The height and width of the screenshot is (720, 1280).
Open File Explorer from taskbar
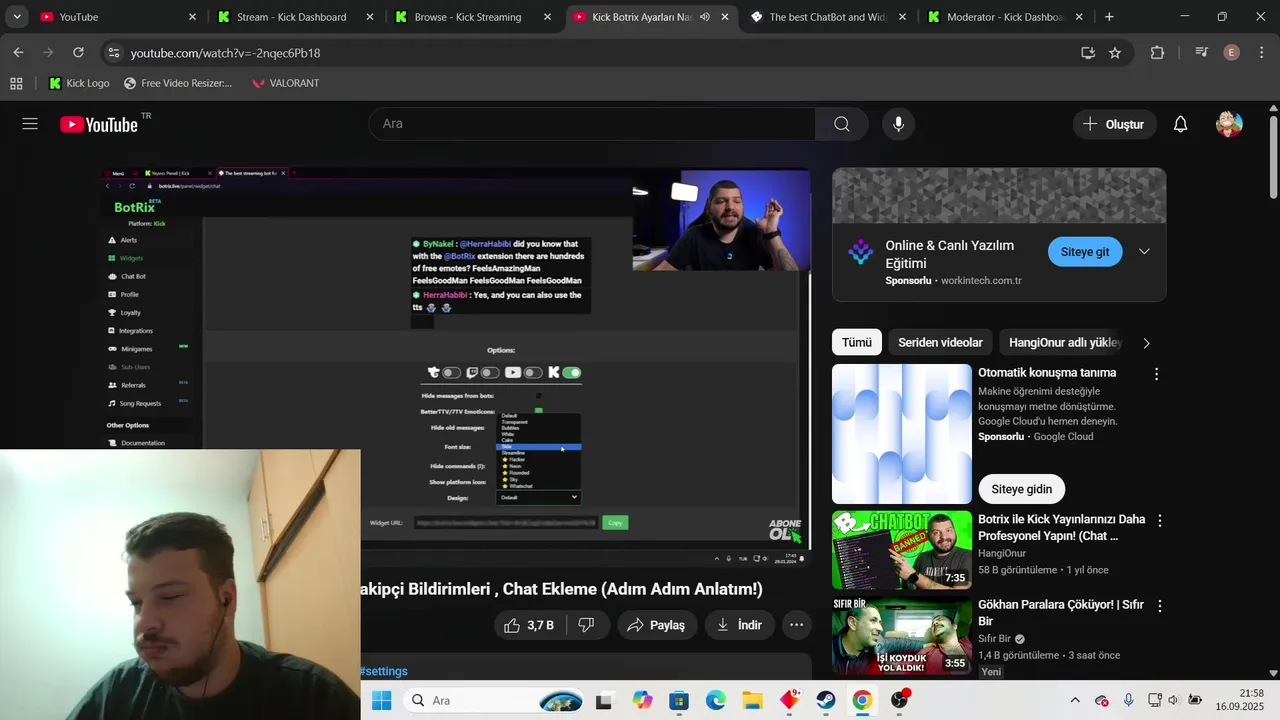click(x=752, y=701)
